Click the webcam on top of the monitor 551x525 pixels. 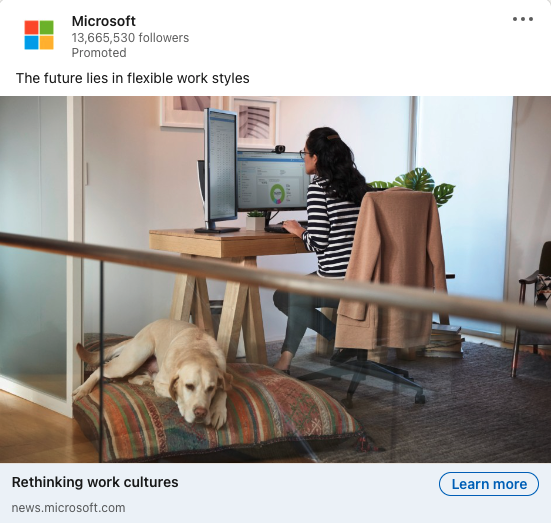click(280, 149)
